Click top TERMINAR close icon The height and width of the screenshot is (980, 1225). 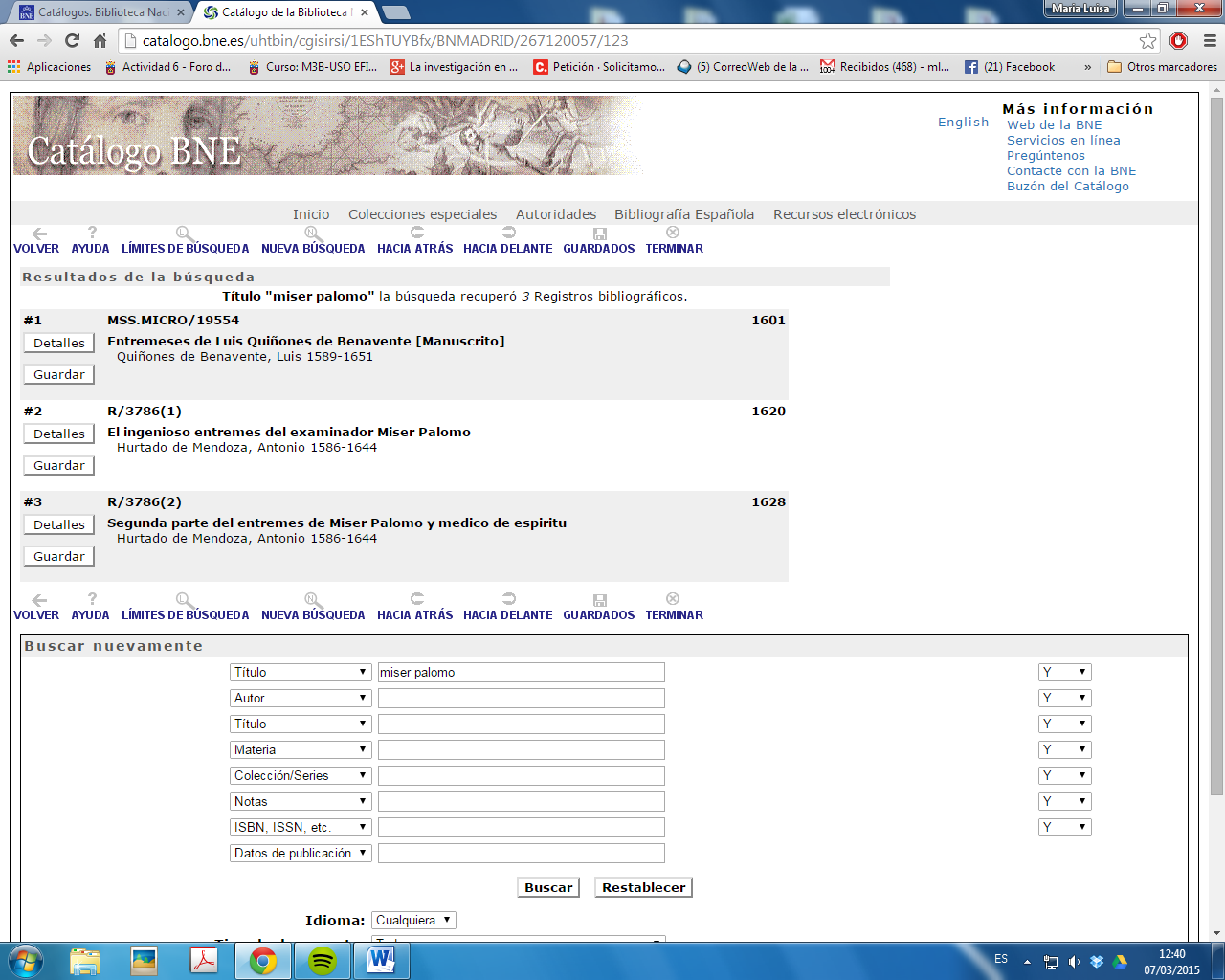click(673, 233)
